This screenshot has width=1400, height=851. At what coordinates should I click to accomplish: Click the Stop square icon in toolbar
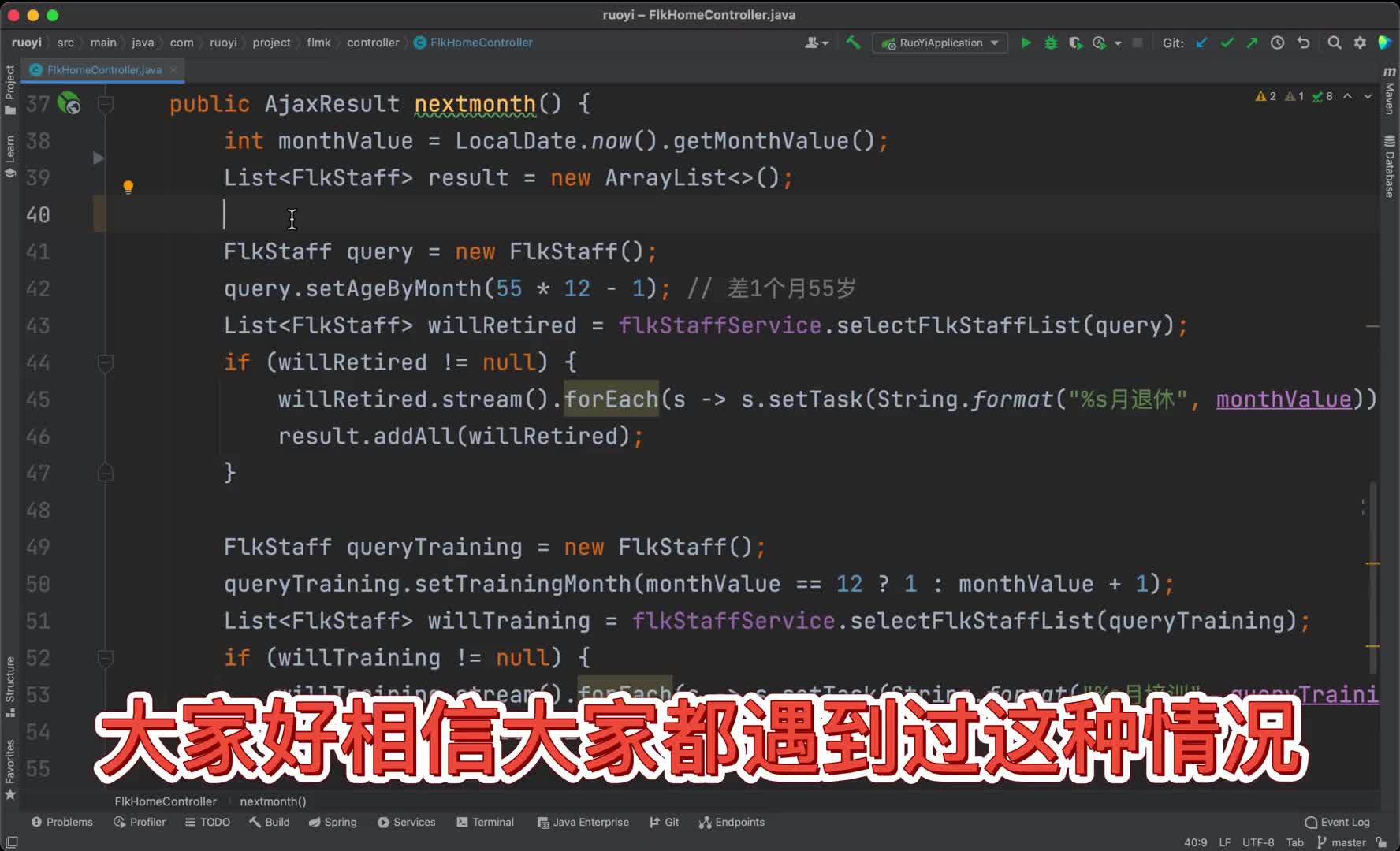coord(1137,43)
